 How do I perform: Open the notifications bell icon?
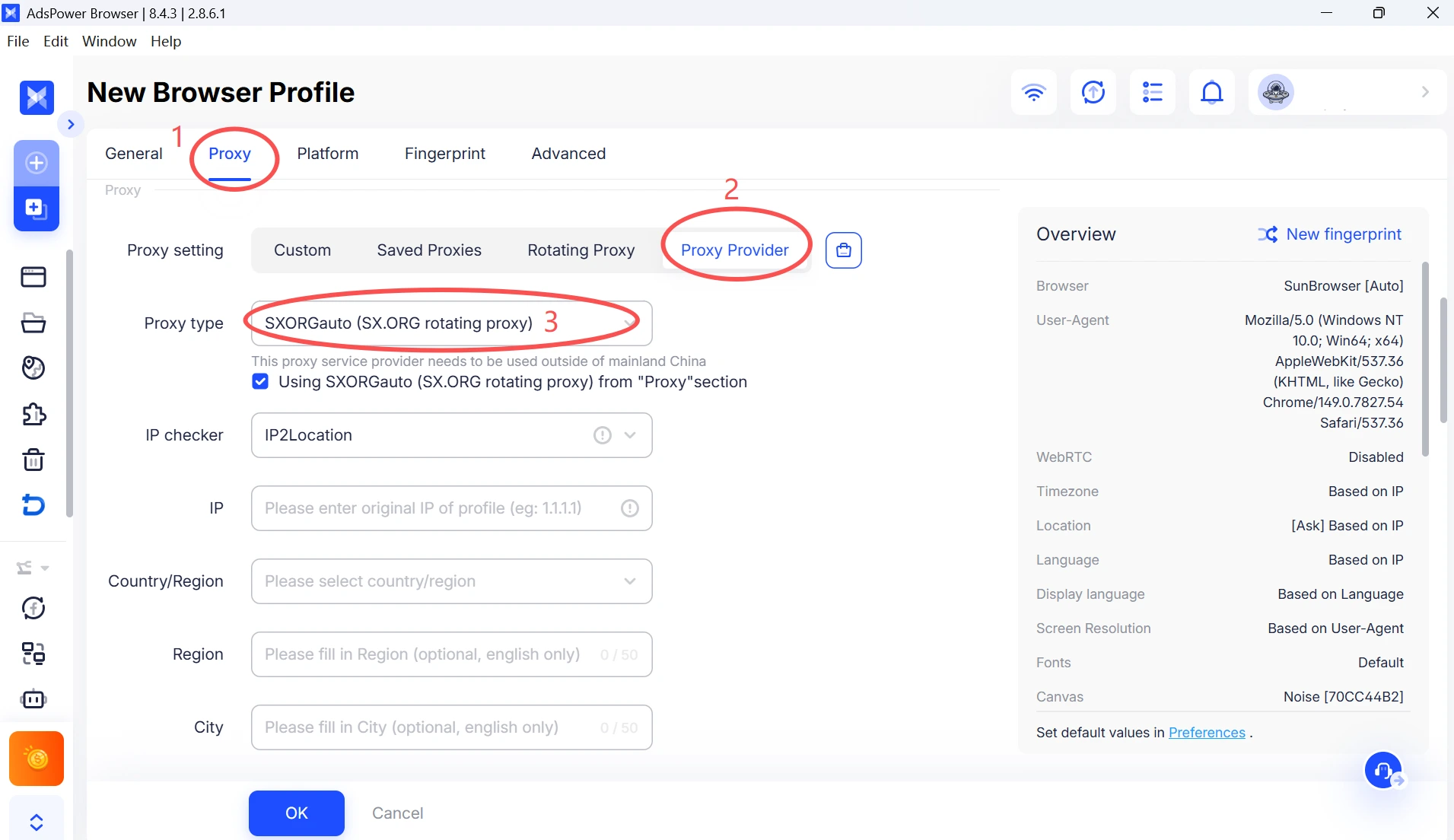(1211, 92)
